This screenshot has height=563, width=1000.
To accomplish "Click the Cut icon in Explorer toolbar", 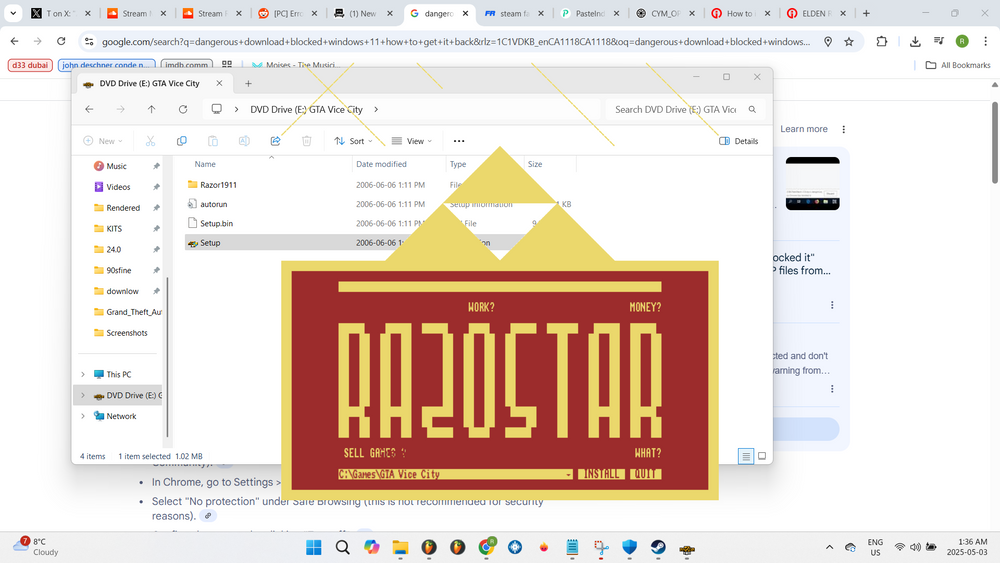I will [151, 141].
